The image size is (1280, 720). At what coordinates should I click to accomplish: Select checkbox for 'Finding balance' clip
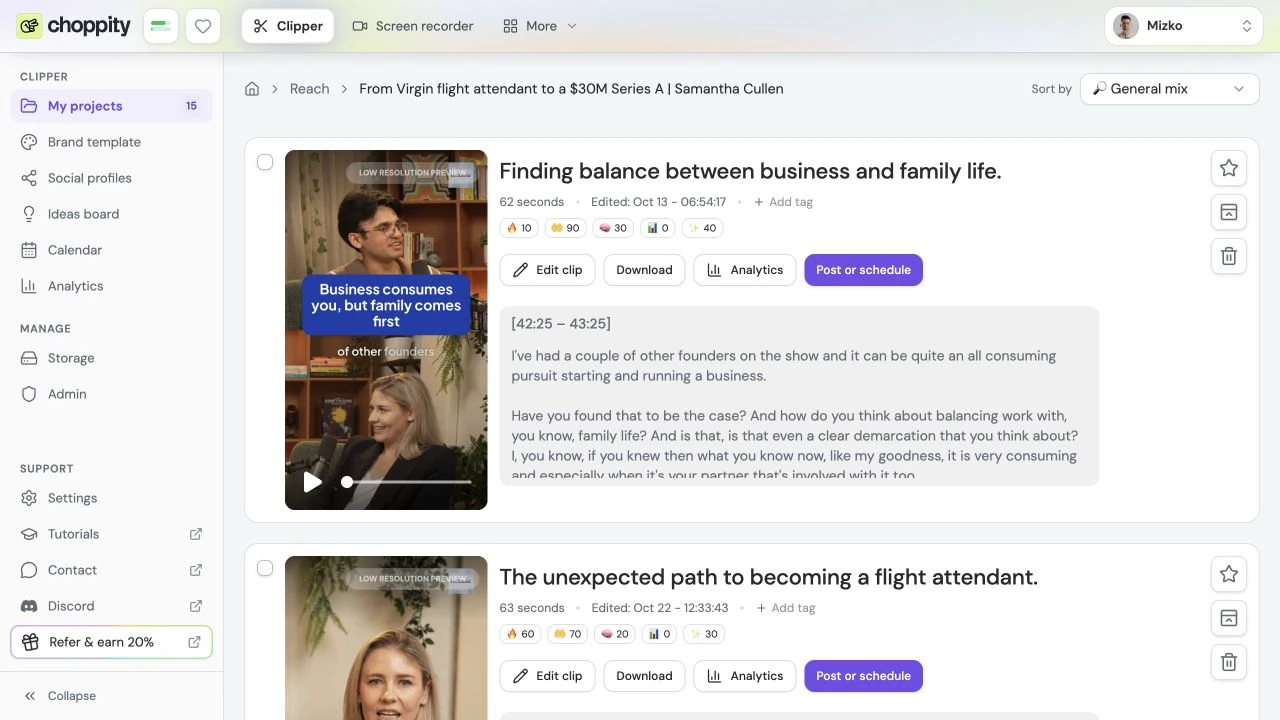265,162
